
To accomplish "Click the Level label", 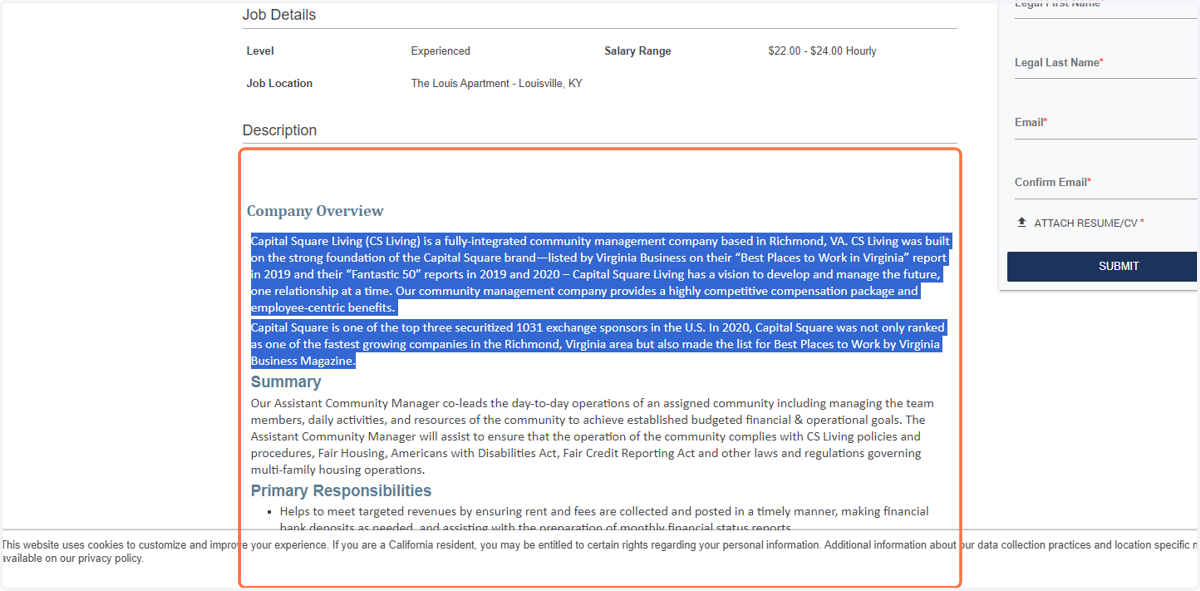I will click(260, 51).
